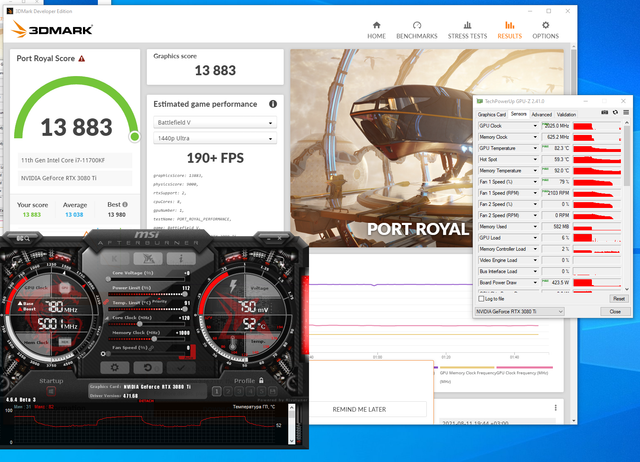Open the GPU Load sensor dropdown in GPU-Z

click(x=508, y=238)
